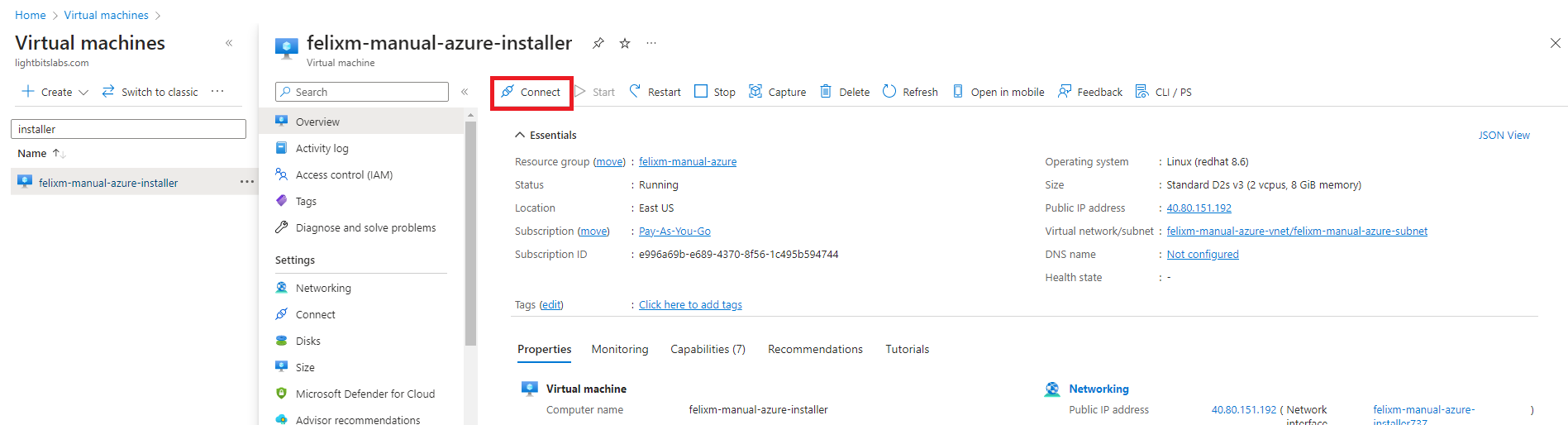Click the installer filter field
This screenshot has width=1568, height=425.
(x=128, y=129)
